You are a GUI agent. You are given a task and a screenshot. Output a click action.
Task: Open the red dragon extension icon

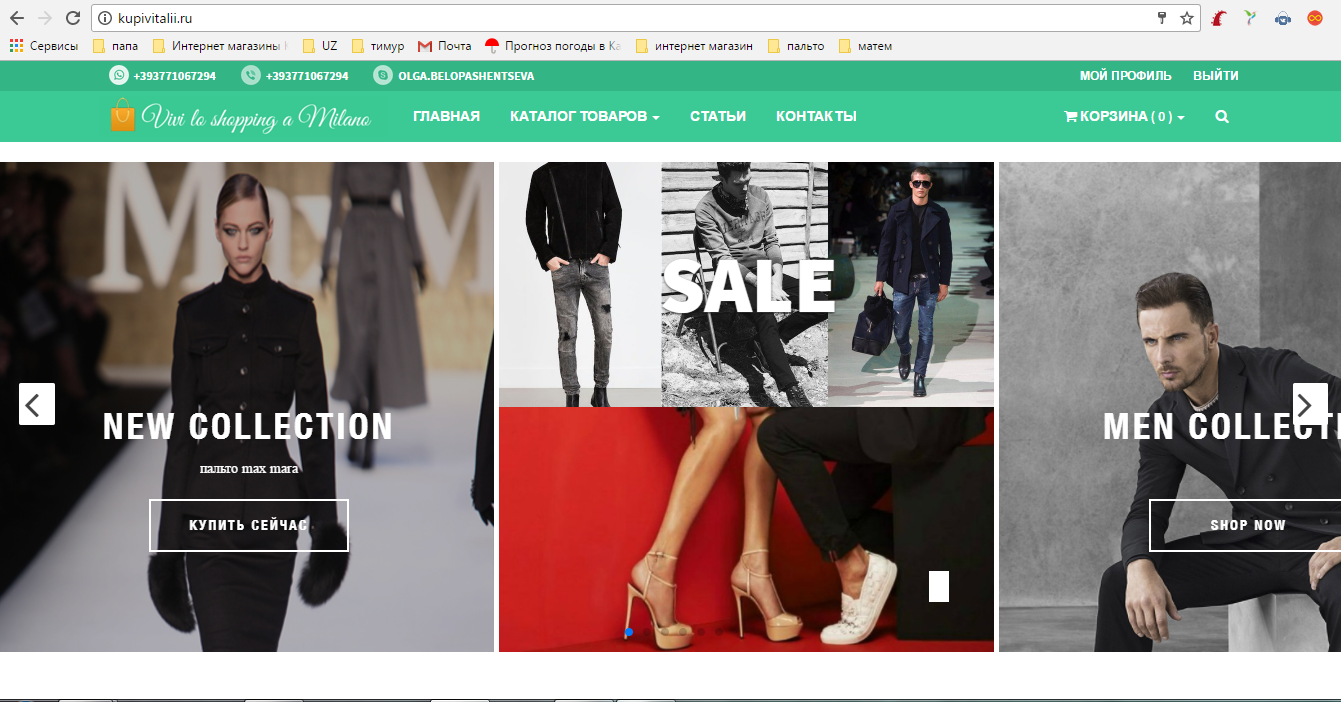click(1219, 18)
